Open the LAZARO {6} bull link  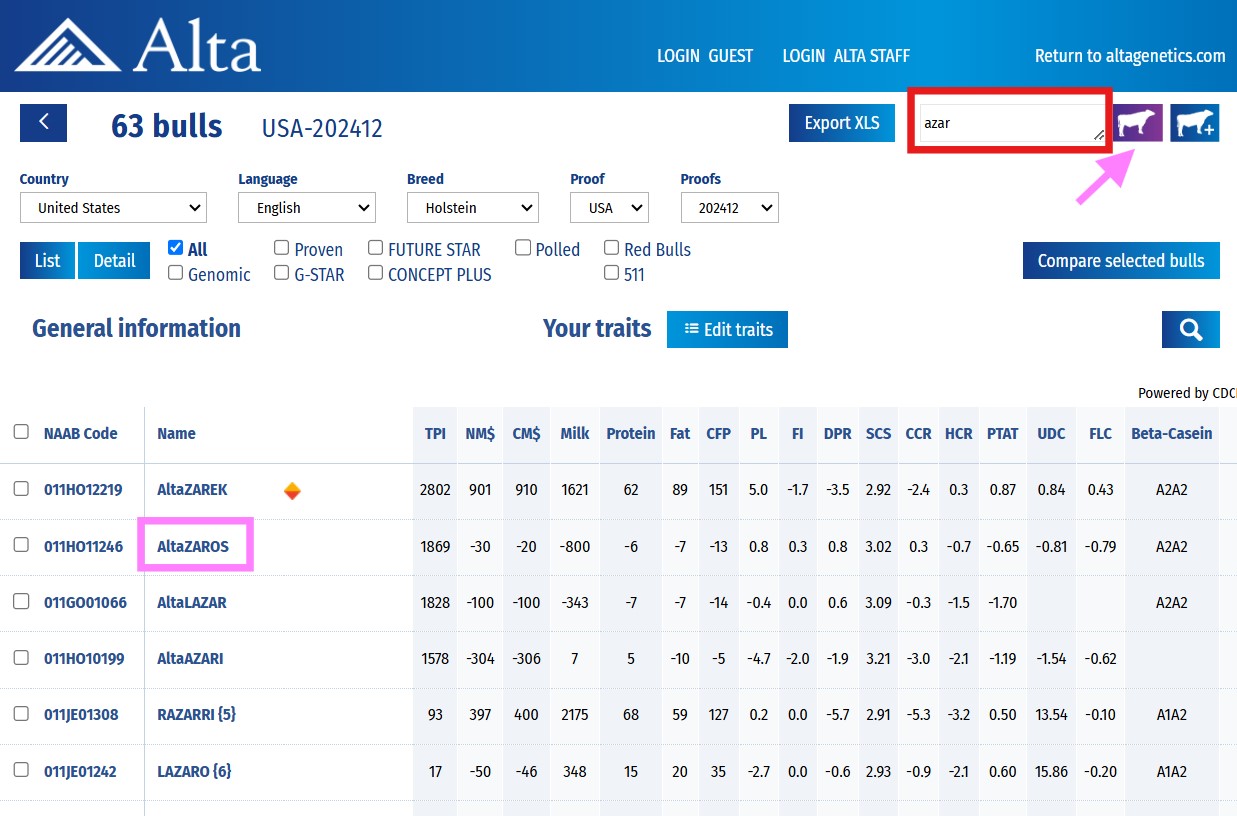195,771
